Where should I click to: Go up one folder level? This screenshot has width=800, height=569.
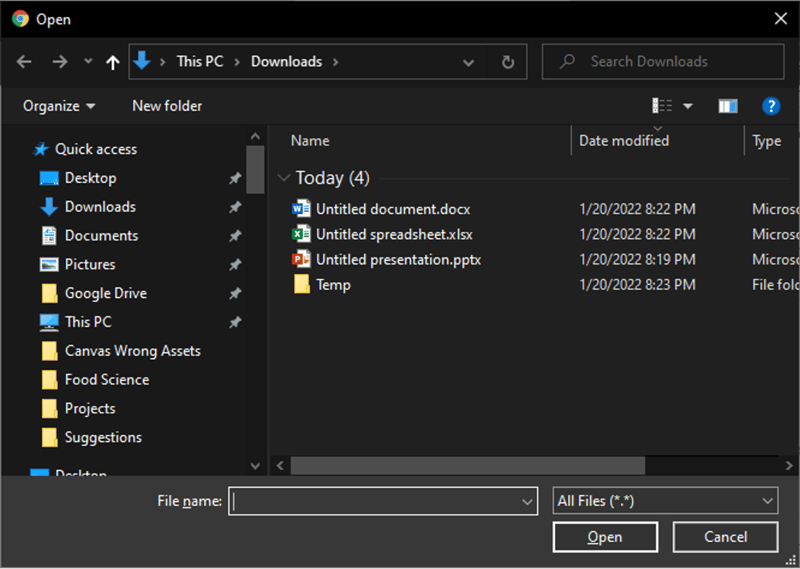click(113, 62)
